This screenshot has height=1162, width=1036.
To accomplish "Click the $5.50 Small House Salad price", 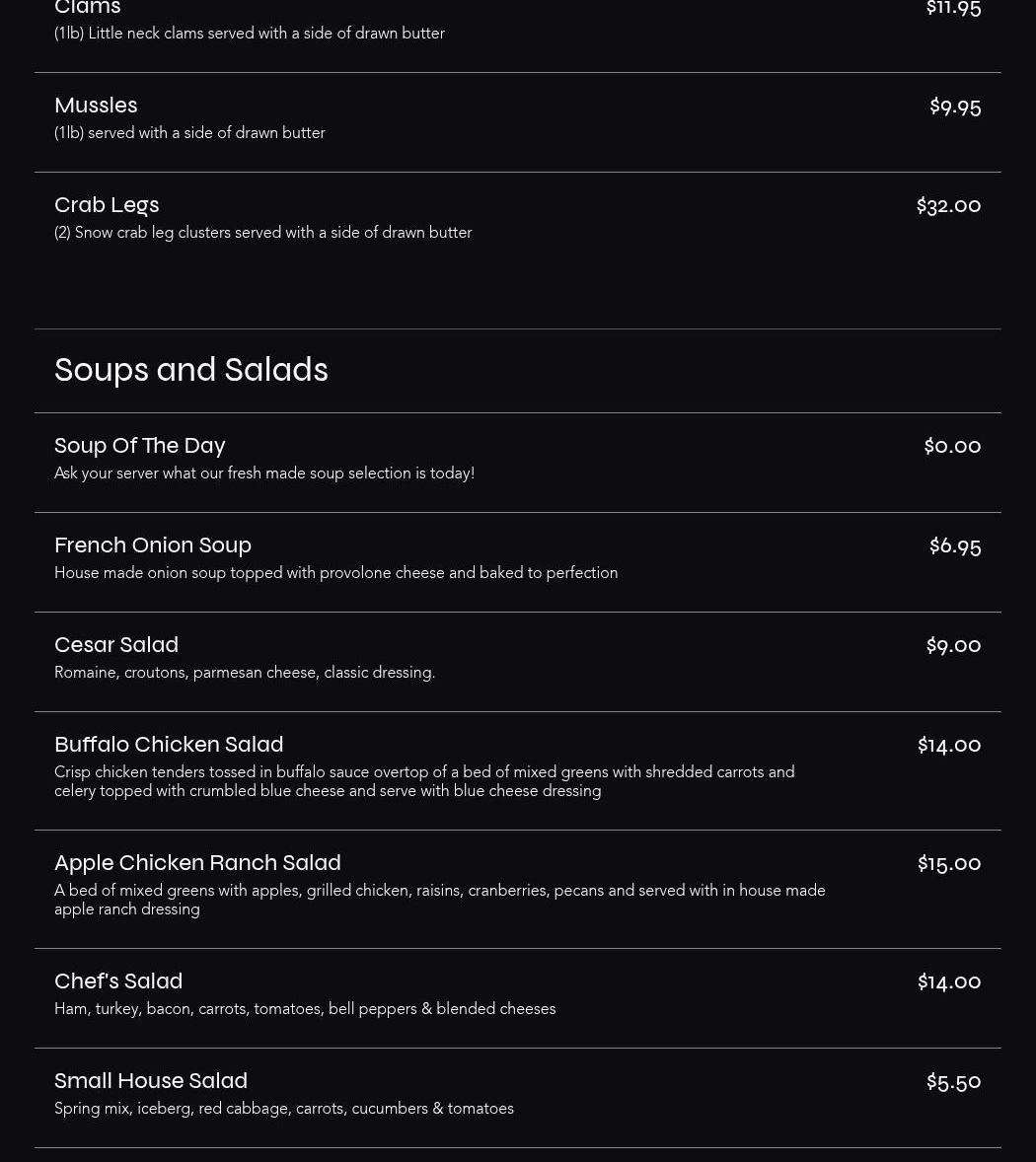I will pos(953,1081).
